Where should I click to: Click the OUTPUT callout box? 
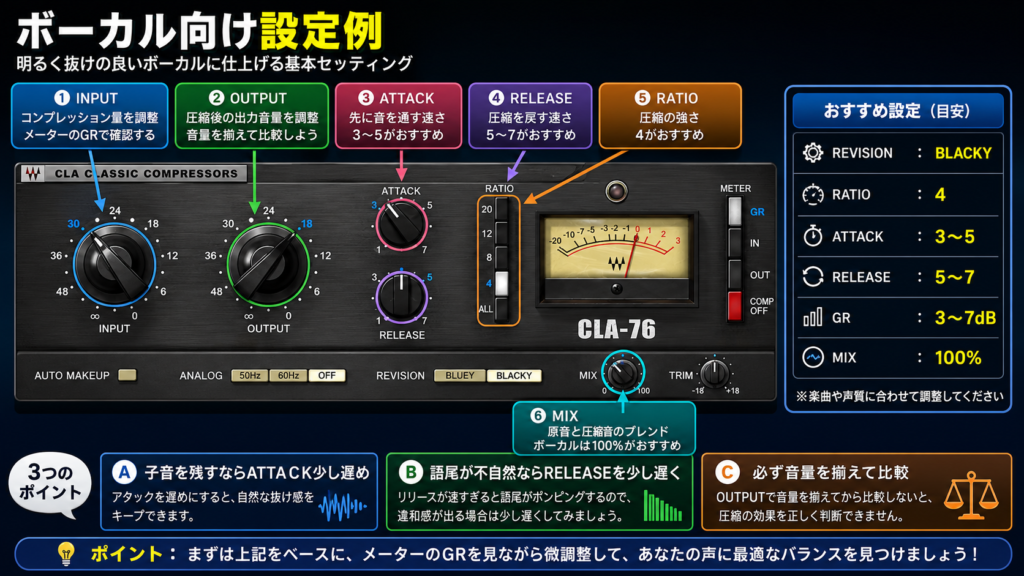(251, 116)
